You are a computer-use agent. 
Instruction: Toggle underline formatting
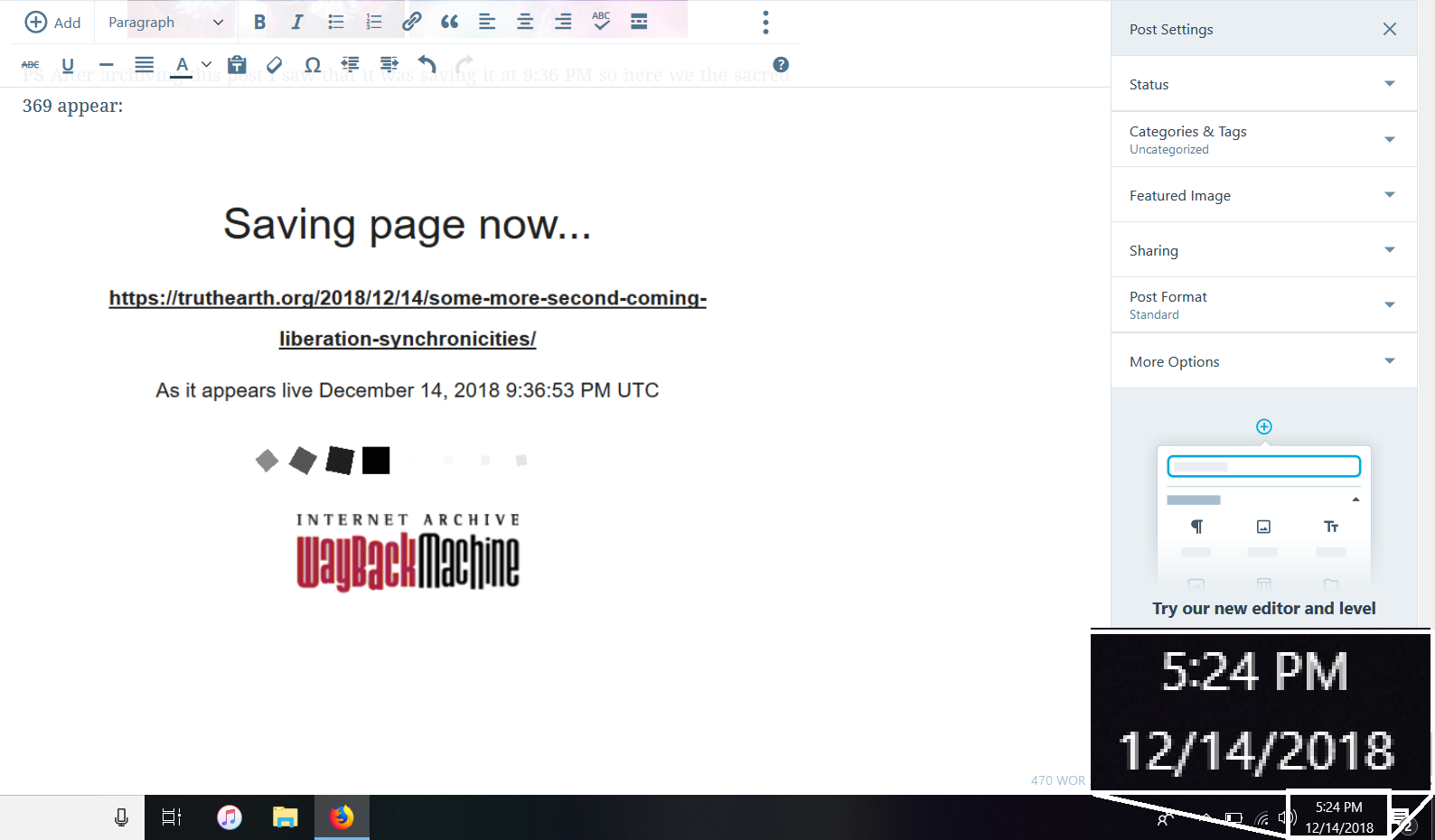point(68,65)
